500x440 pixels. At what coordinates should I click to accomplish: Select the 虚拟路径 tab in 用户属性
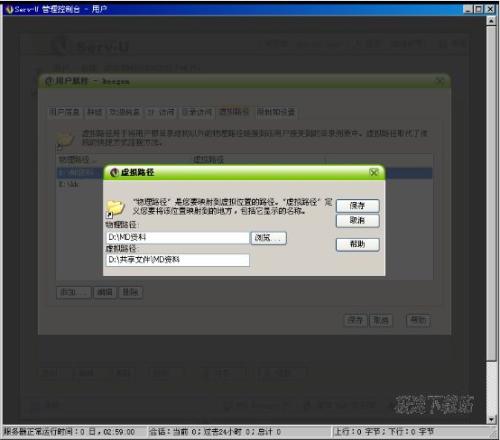pos(234,112)
